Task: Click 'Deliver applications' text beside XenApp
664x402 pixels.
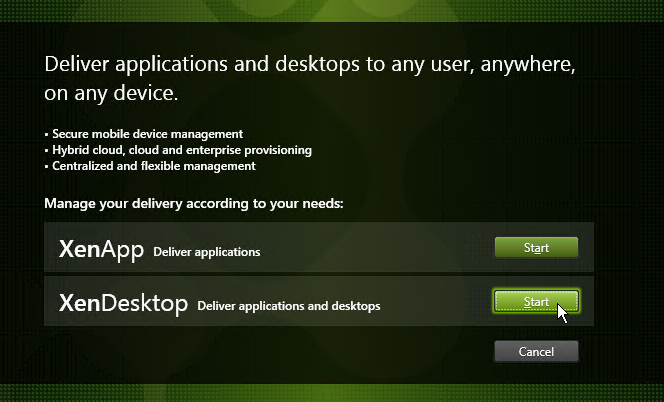Action: tap(207, 252)
